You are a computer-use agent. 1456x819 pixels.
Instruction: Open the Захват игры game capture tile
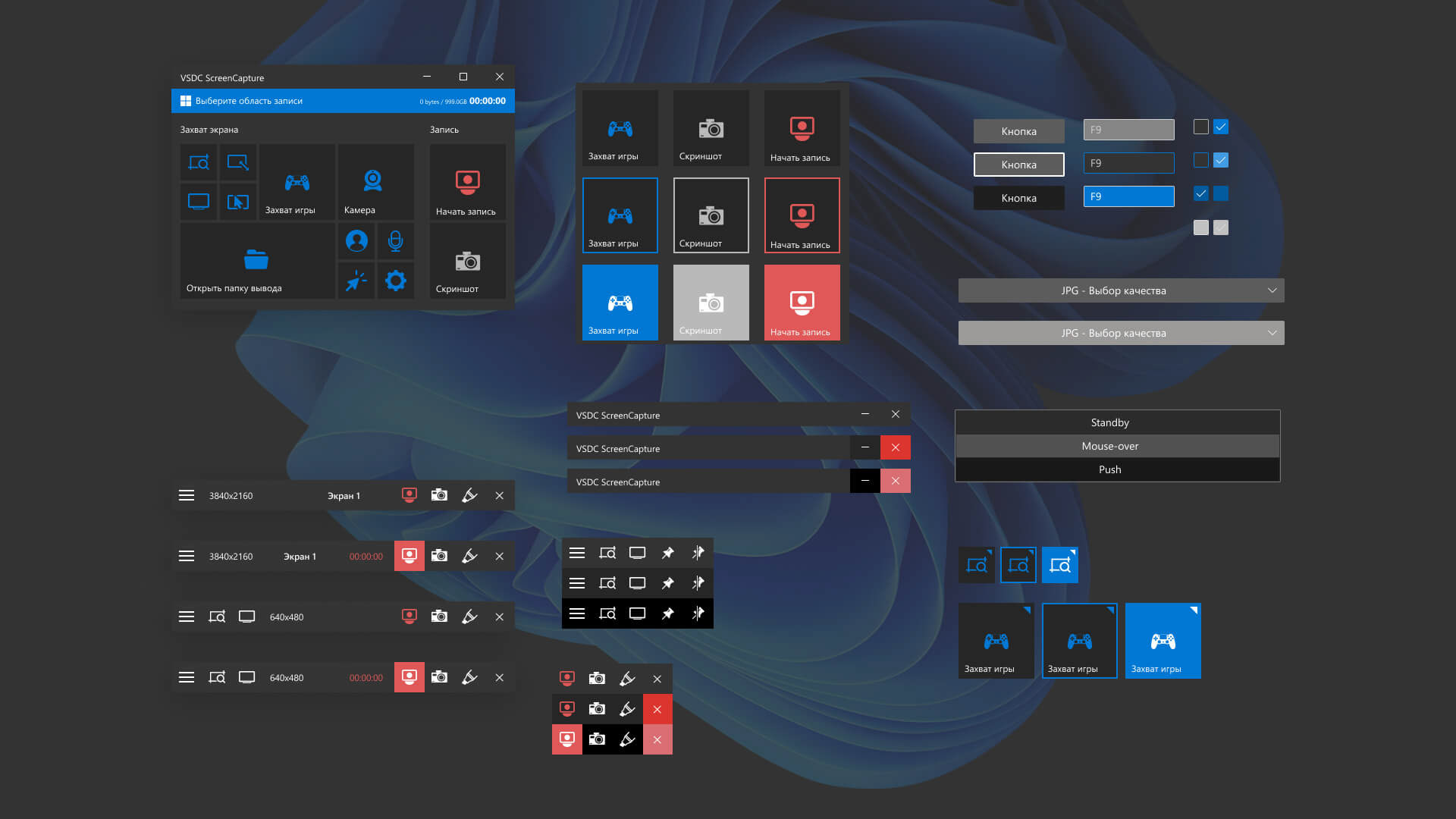point(297,182)
